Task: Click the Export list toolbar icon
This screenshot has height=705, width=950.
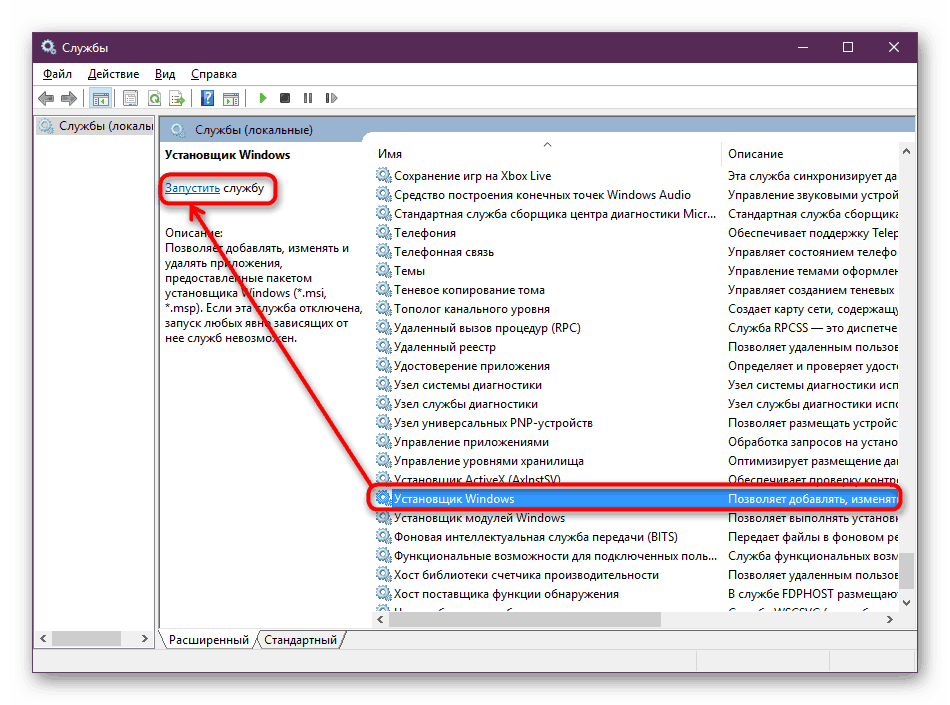Action: [177, 98]
